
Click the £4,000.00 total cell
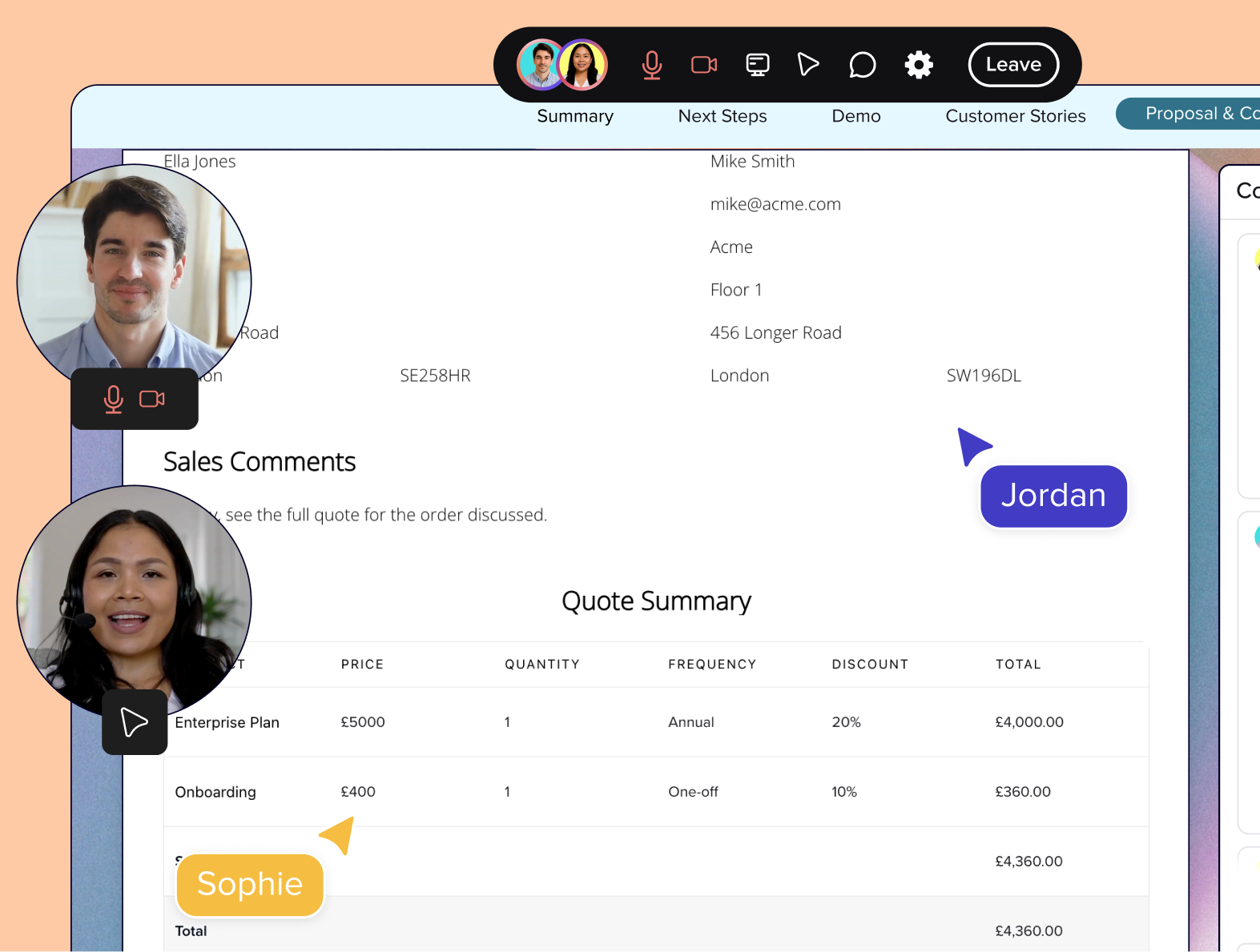[x=1029, y=722]
